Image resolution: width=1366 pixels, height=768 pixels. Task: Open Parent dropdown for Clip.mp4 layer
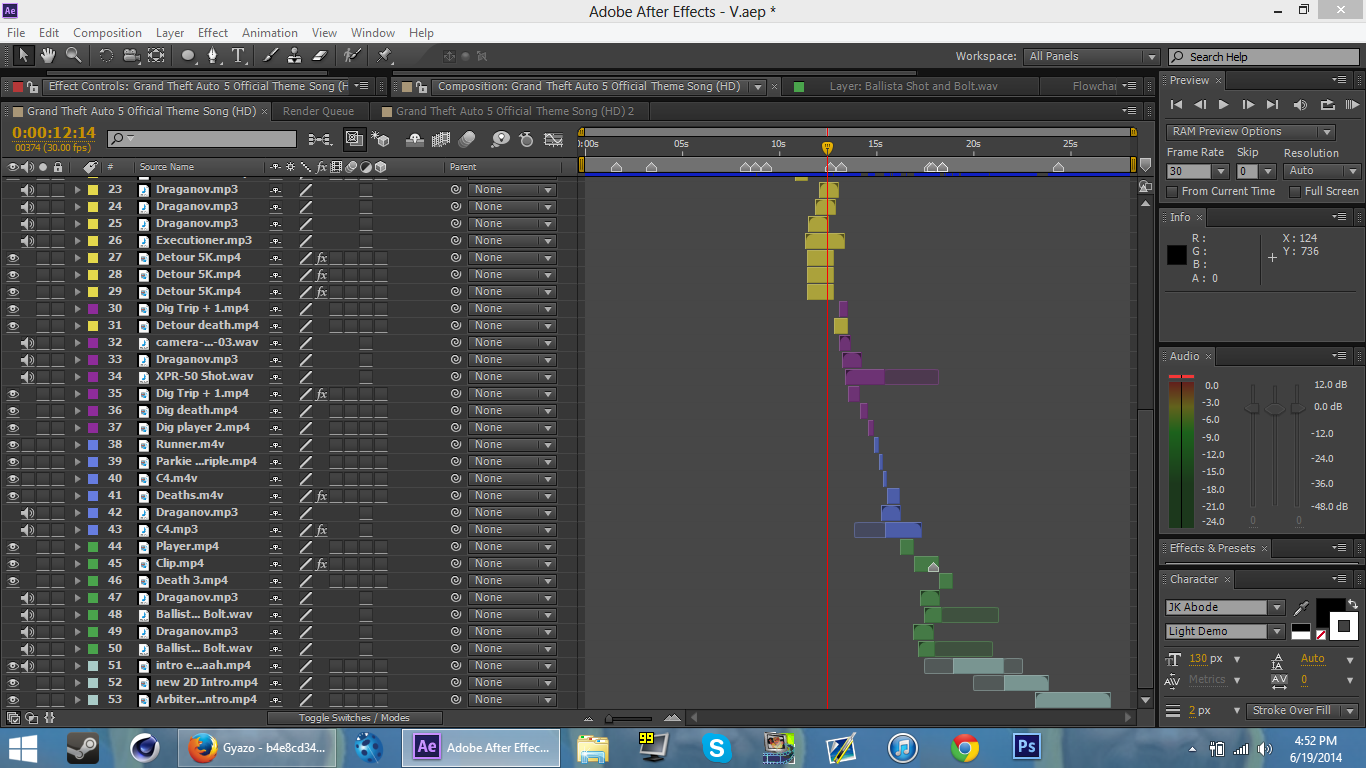tap(512, 563)
